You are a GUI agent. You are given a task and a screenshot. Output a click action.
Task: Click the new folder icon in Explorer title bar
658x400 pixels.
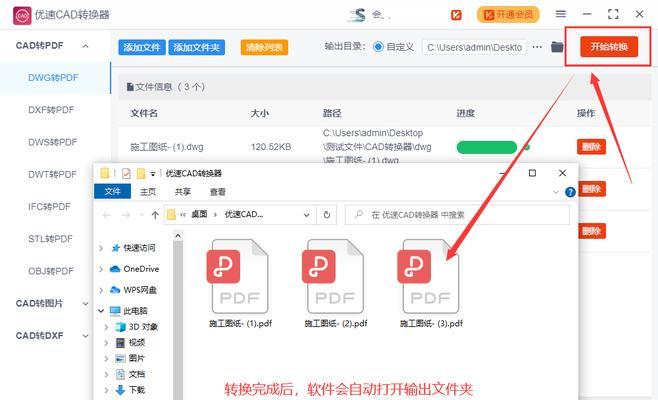(x=141, y=173)
